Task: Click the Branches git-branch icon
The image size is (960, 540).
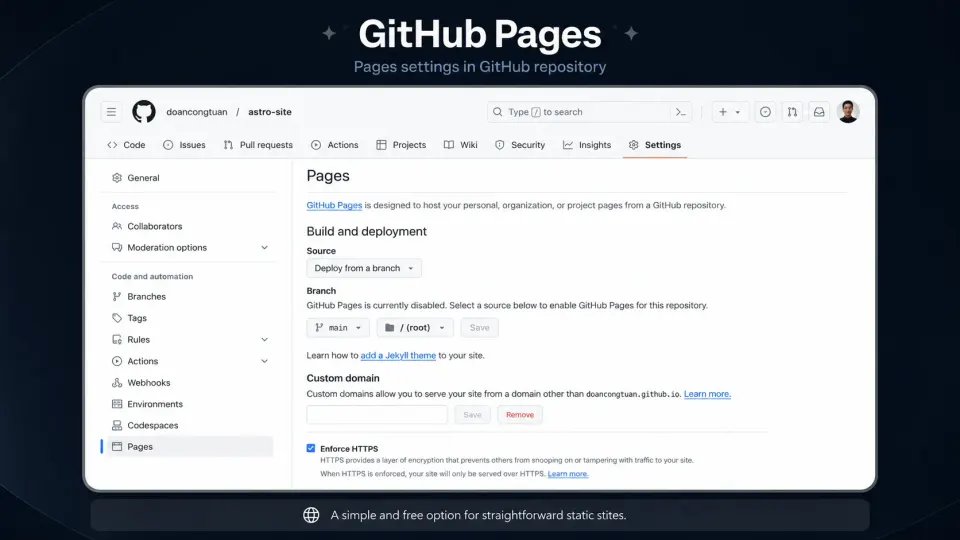Action: point(117,296)
